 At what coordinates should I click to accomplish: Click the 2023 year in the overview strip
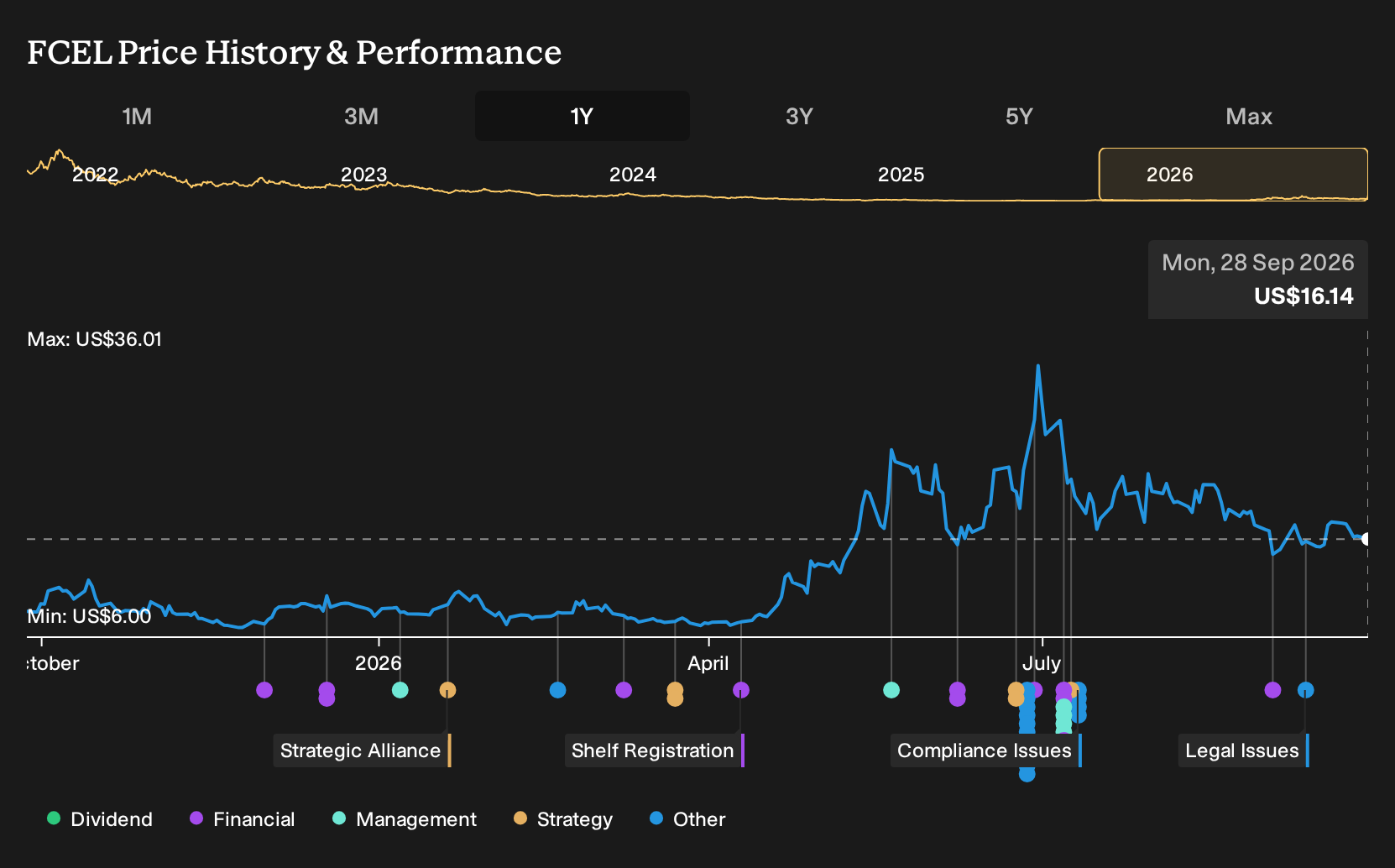coord(364,175)
